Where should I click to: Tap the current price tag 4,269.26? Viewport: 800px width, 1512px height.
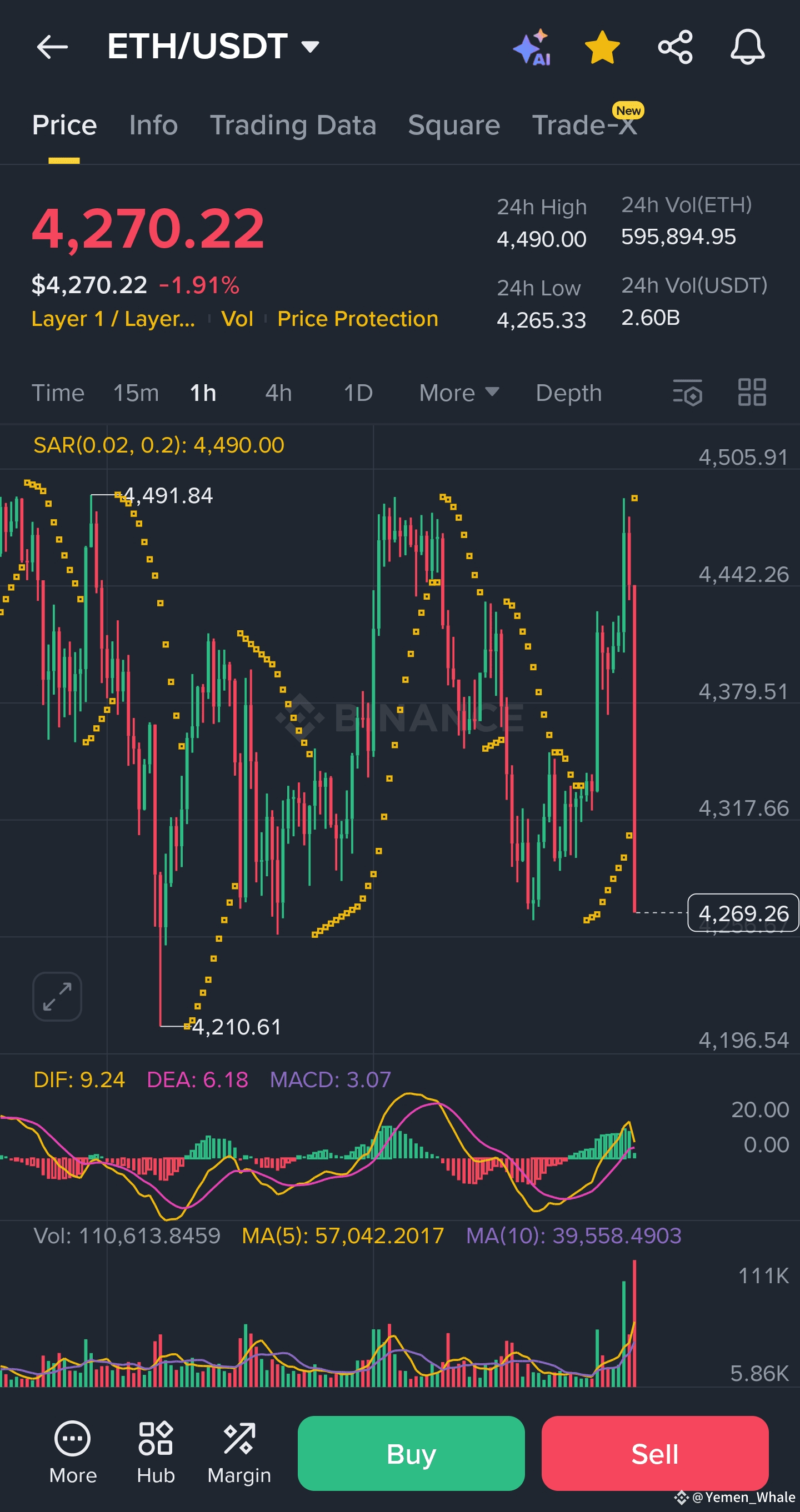(743, 913)
